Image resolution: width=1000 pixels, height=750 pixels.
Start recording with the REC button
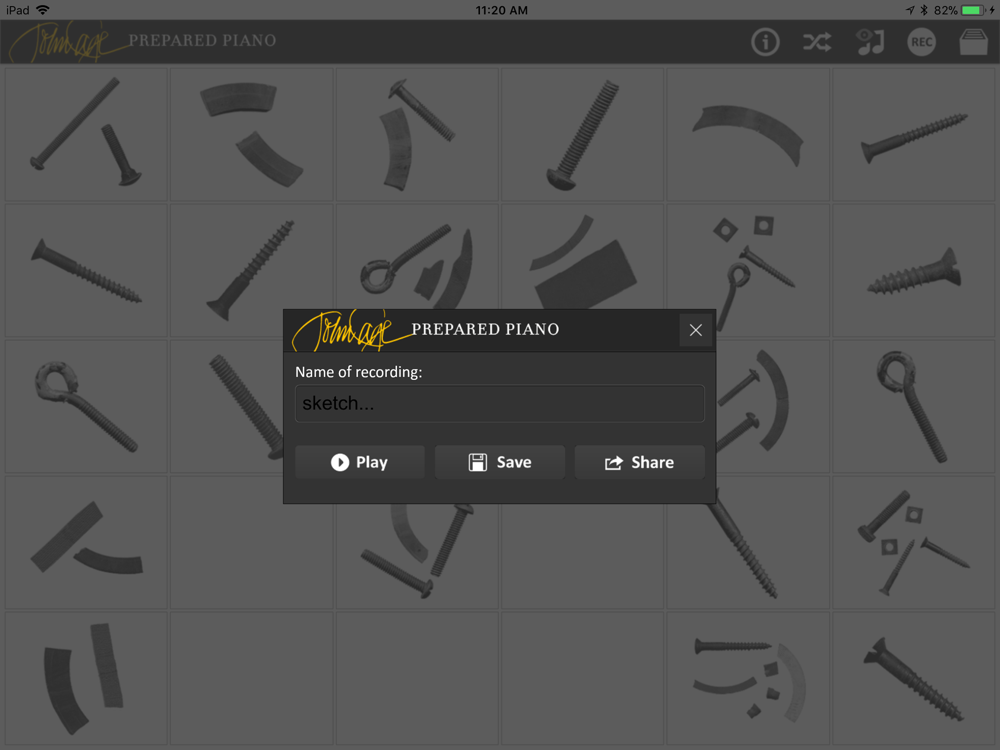click(921, 42)
